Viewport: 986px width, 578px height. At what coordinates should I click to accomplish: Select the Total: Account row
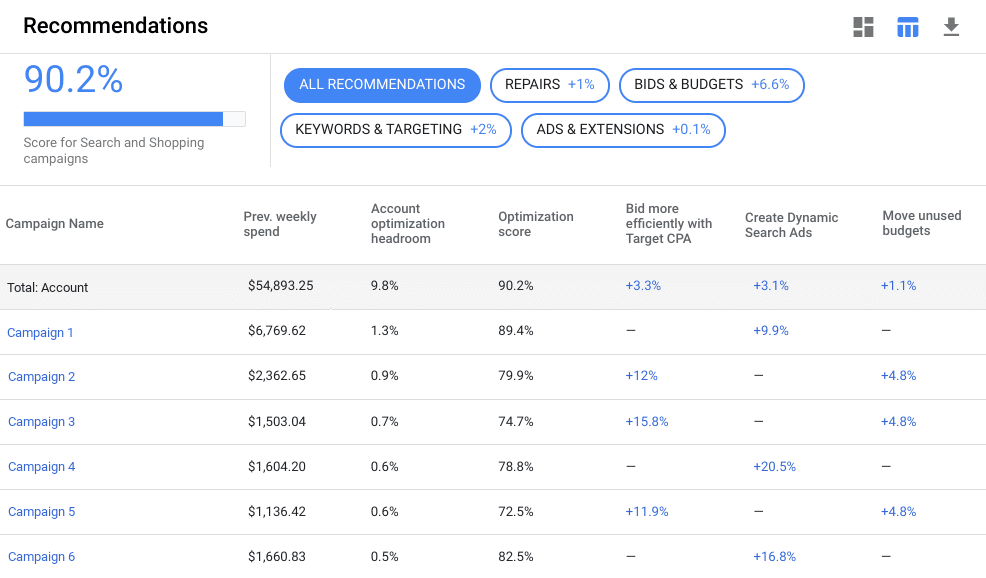click(47, 287)
